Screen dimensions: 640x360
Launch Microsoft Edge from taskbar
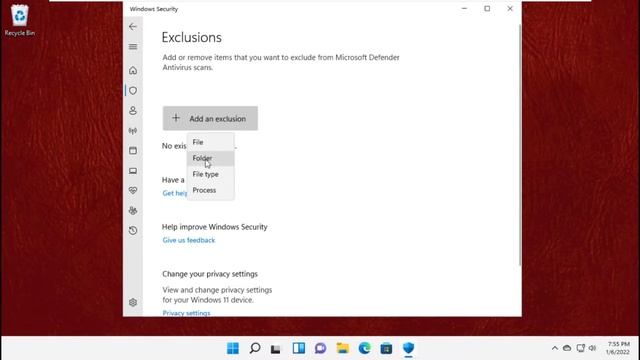pos(364,348)
